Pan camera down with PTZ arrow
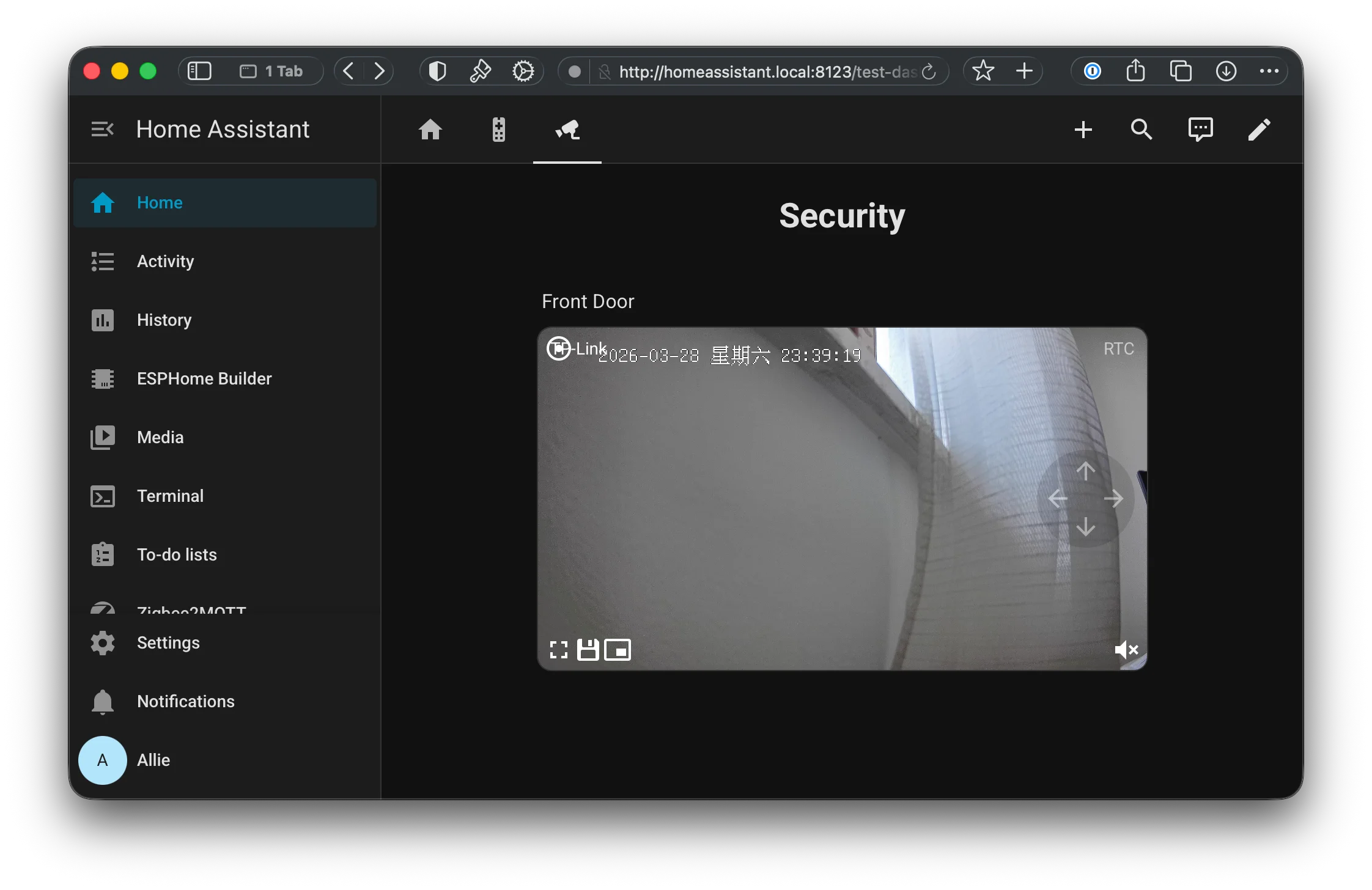Screen dimensions: 1372x890 coord(1085,526)
